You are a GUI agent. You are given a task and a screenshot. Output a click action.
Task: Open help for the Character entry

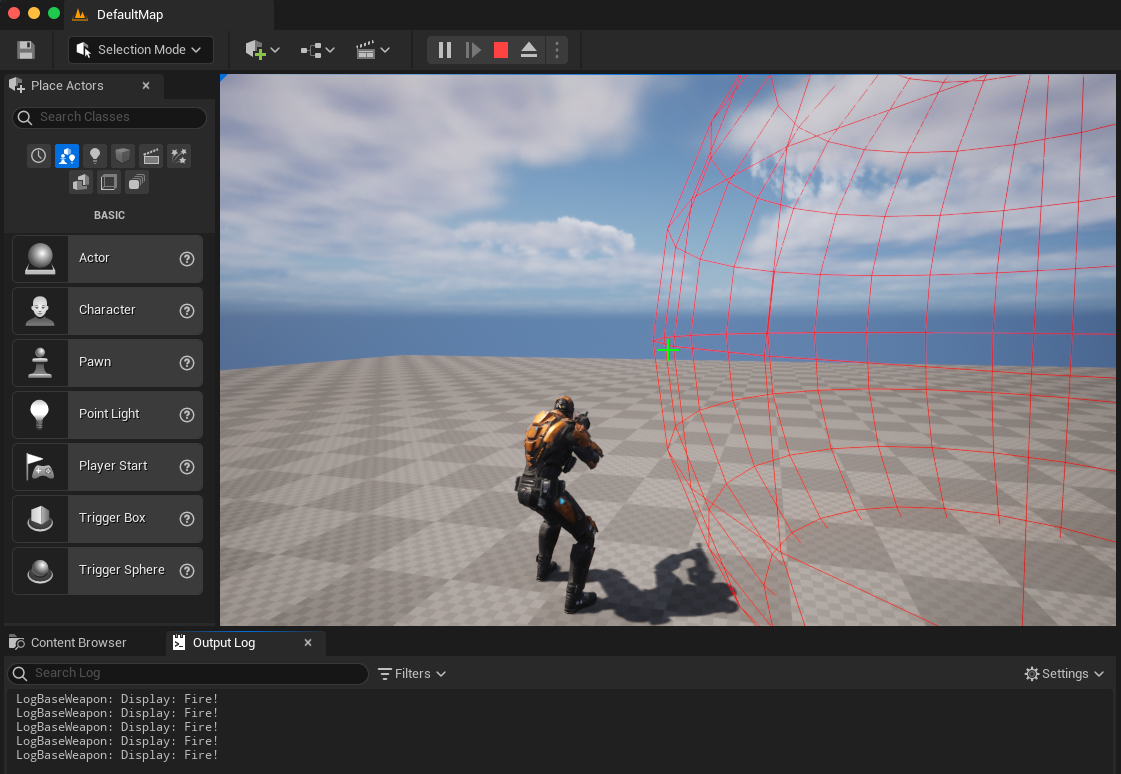pos(187,311)
